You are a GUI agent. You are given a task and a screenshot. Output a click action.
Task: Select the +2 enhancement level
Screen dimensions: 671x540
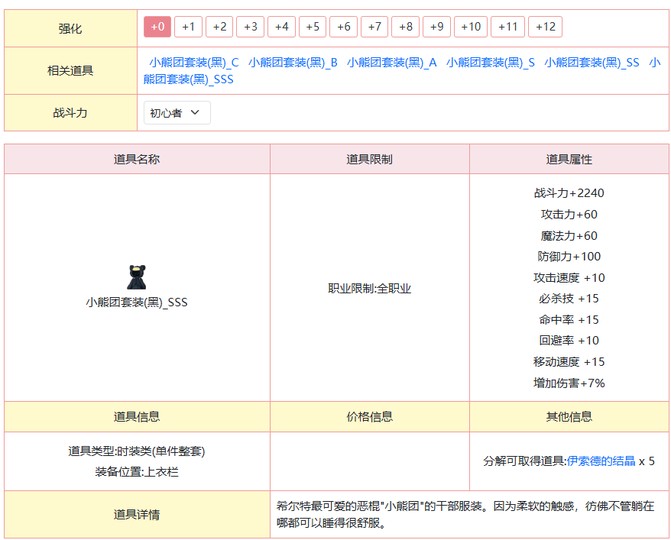(x=220, y=27)
